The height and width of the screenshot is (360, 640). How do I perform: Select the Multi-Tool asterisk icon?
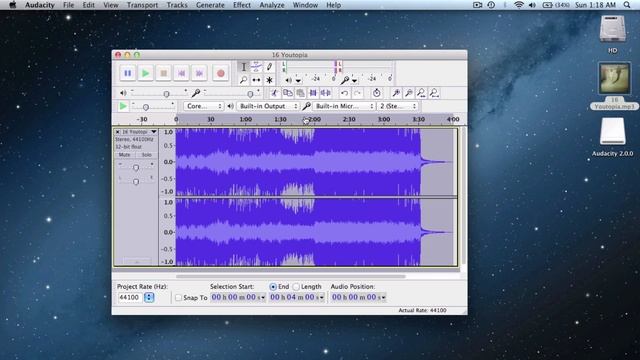tap(269, 80)
